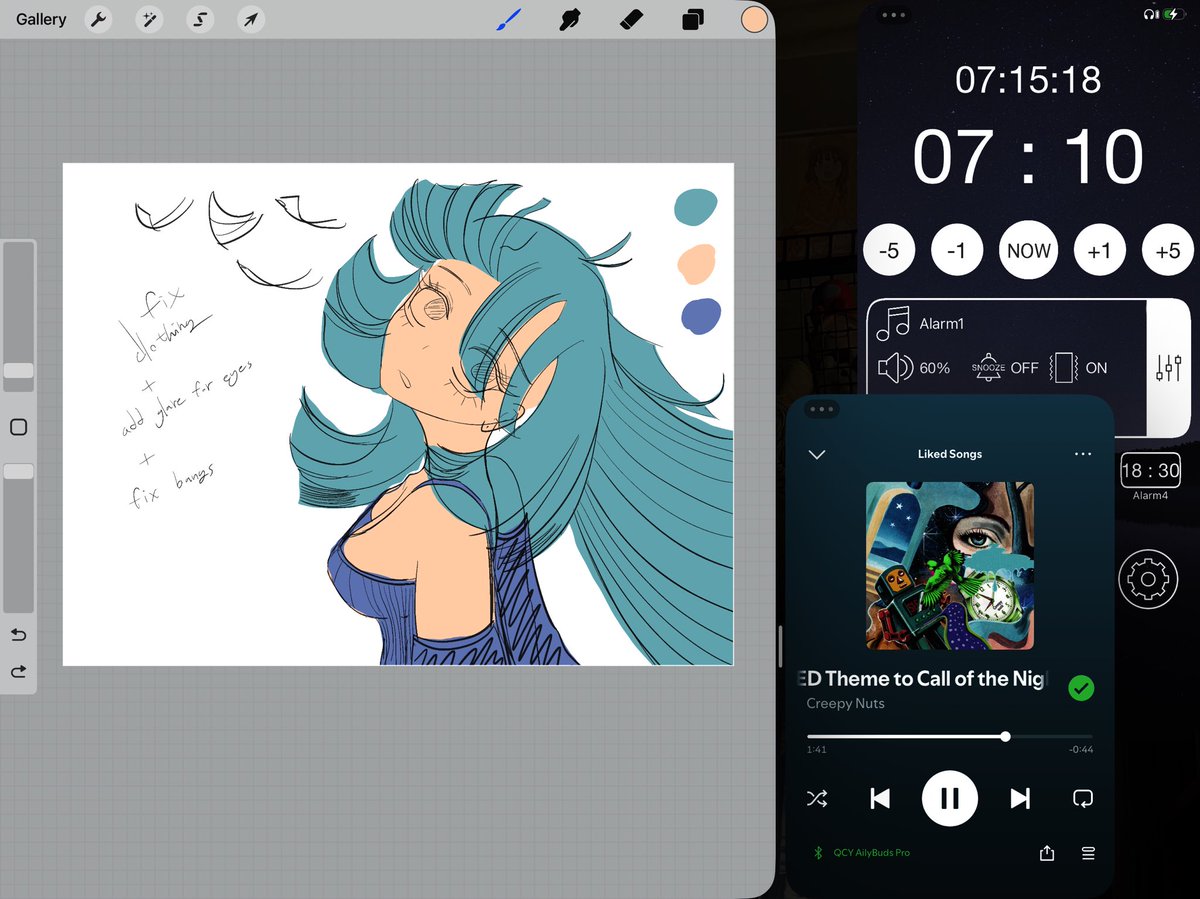The image size is (1200, 899).
Task: Select the Smudge tool
Action: (572, 19)
